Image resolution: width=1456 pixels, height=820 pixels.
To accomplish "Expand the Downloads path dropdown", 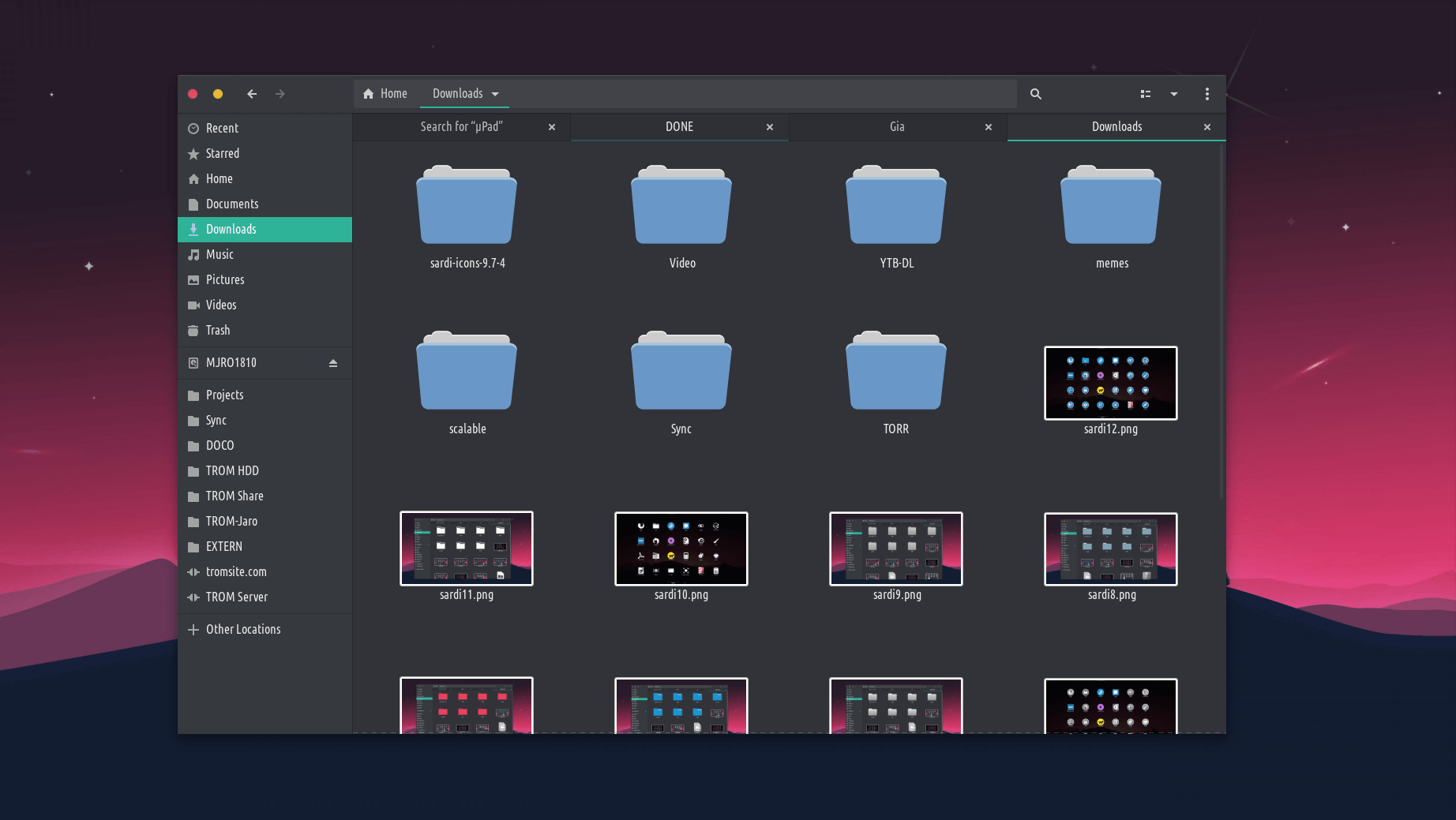I will [x=495, y=94].
